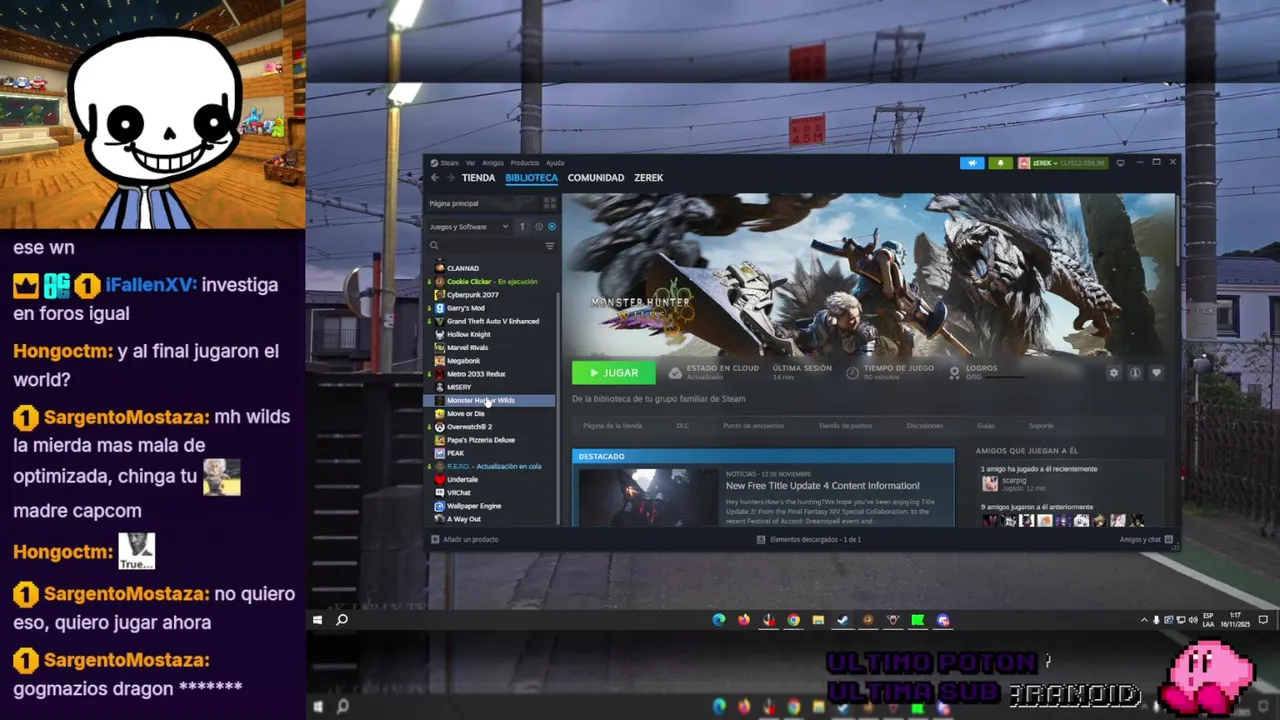
Task: Click the game info icon
Action: [1135, 373]
